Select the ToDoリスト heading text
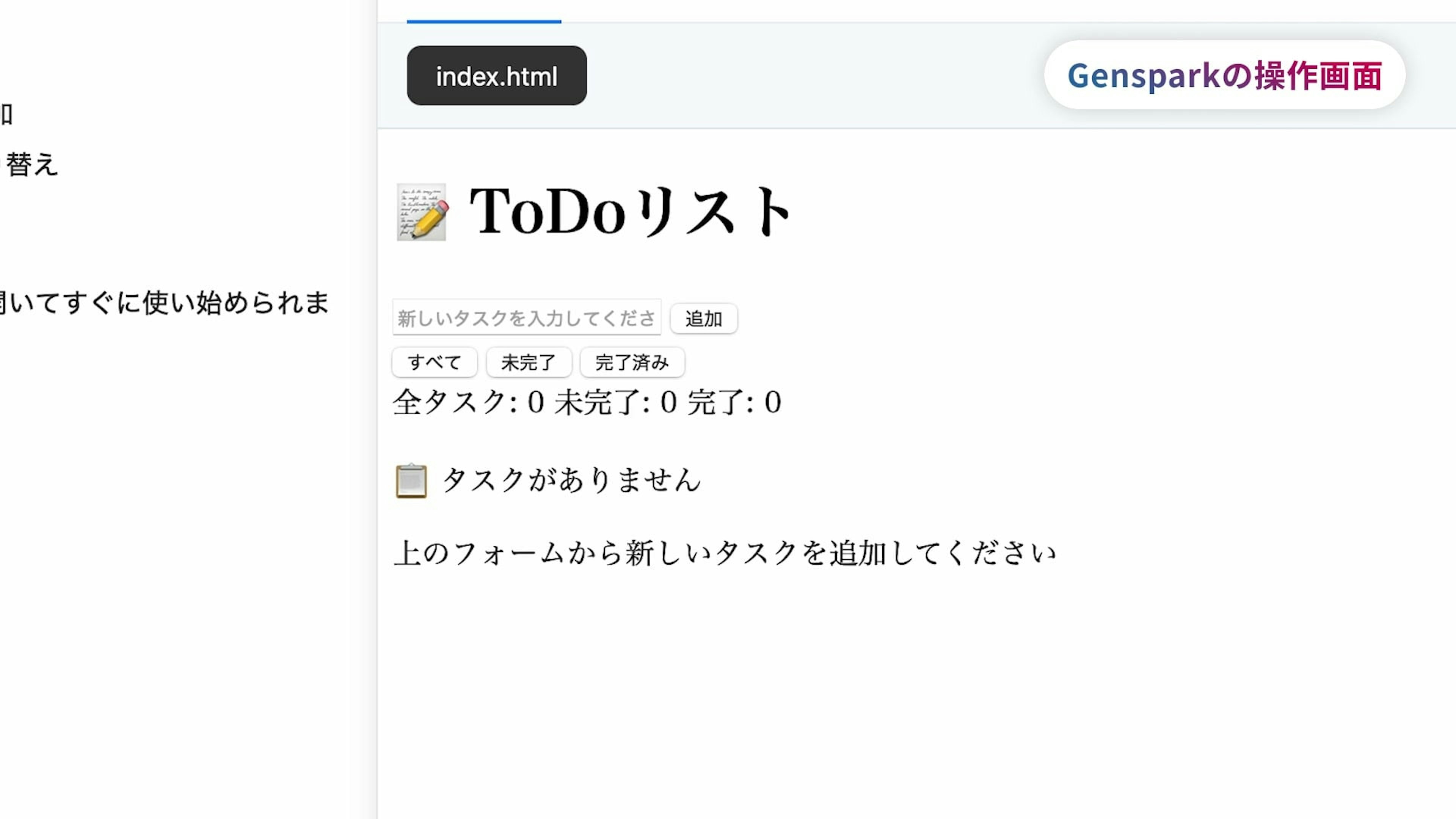The image size is (1456, 819). [630, 212]
